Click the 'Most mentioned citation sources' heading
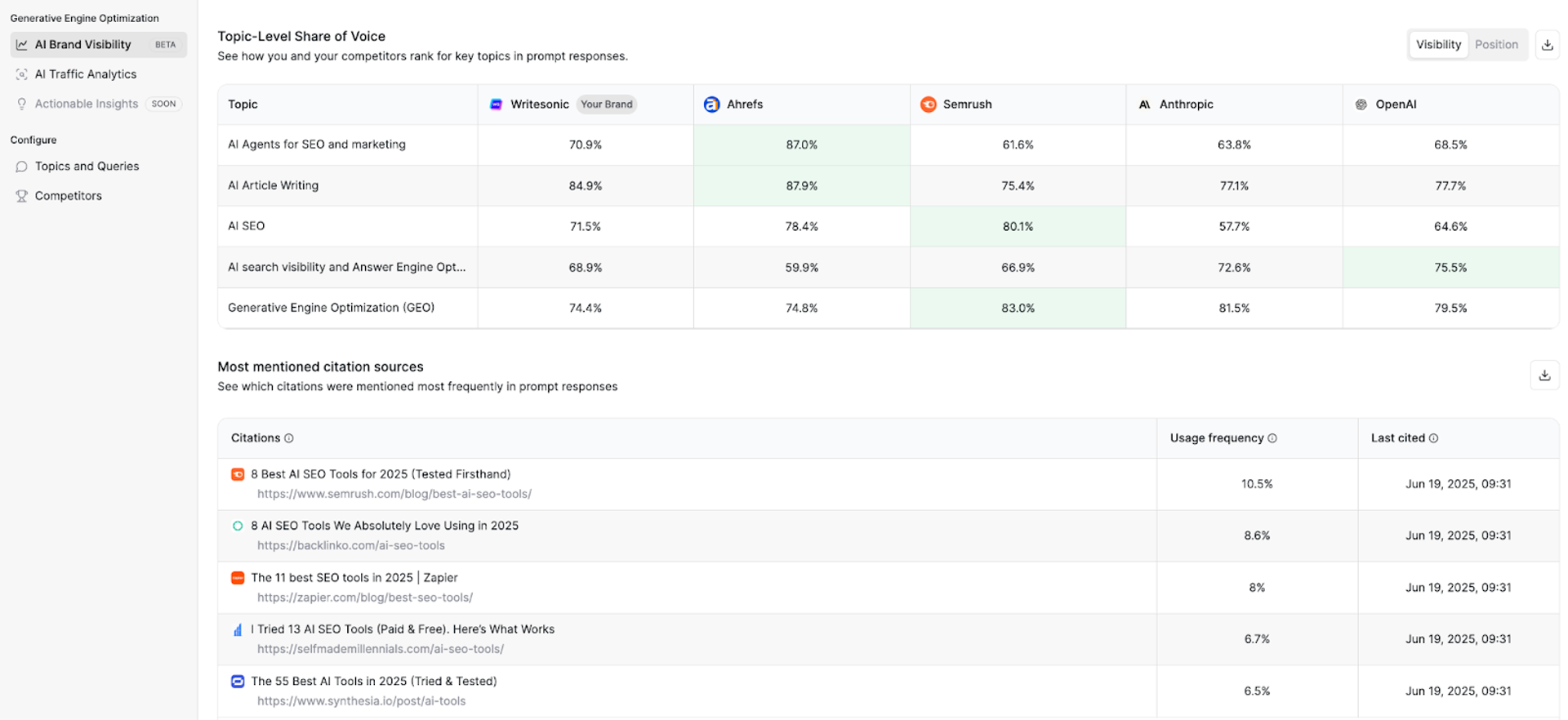 point(320,367)
